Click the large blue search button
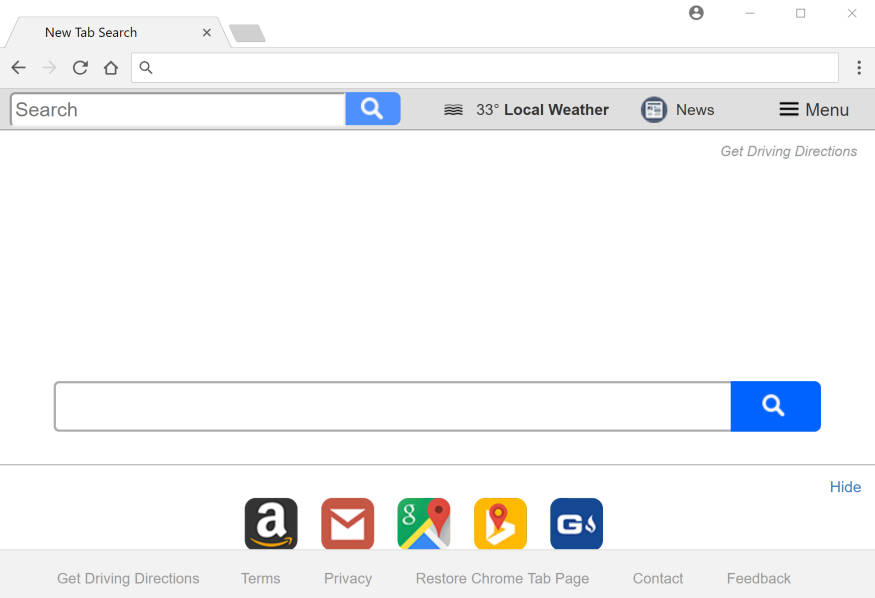Screen dimensions: 875x598 (x=776, y=406)
